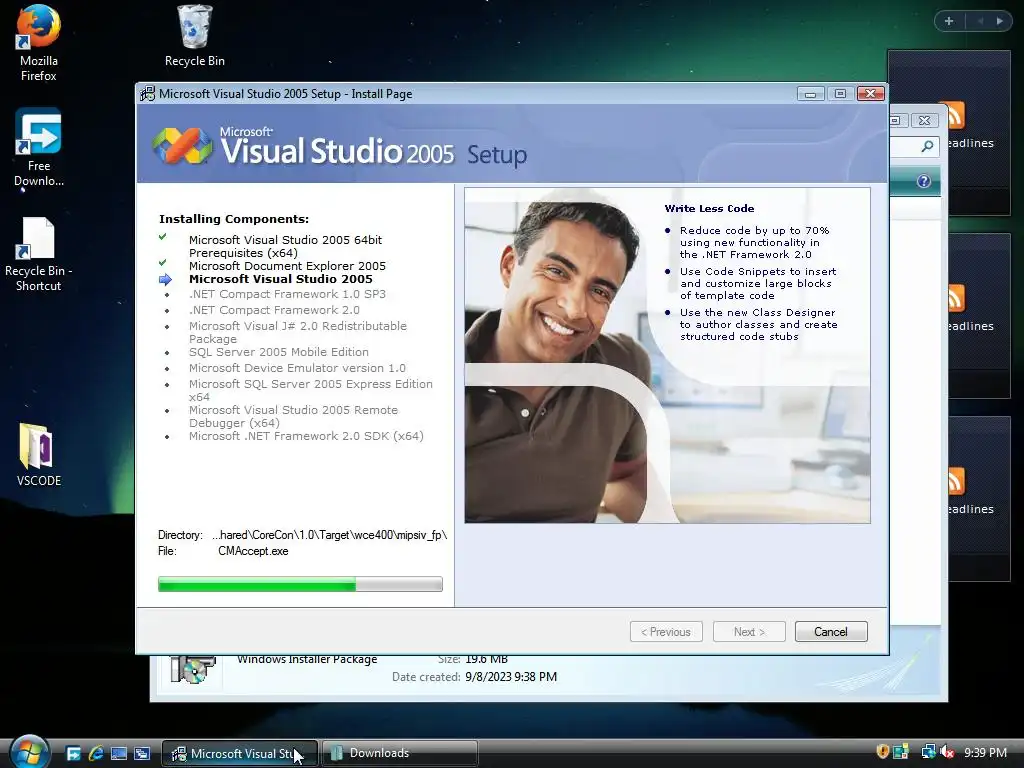Switch to Microsoft Visual Studio taskbar button
Image resolution: width=1024 pixels, height=768 pixels.
click(x=240, y=753)
